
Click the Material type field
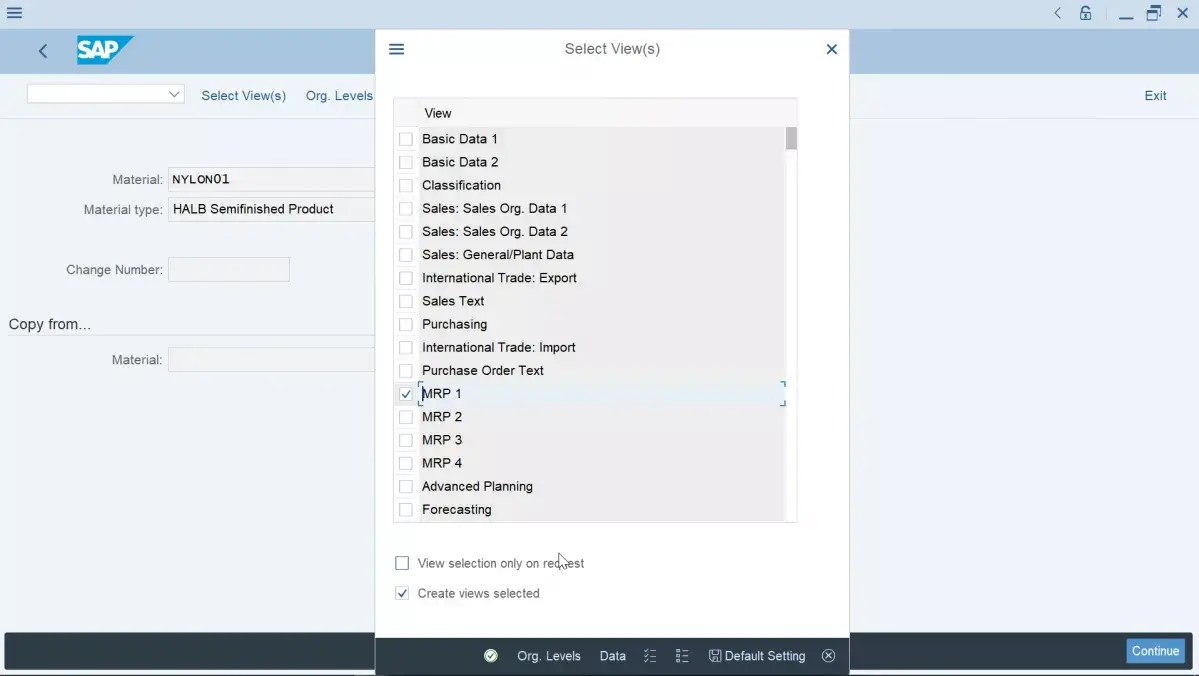[x=271, y=209]
